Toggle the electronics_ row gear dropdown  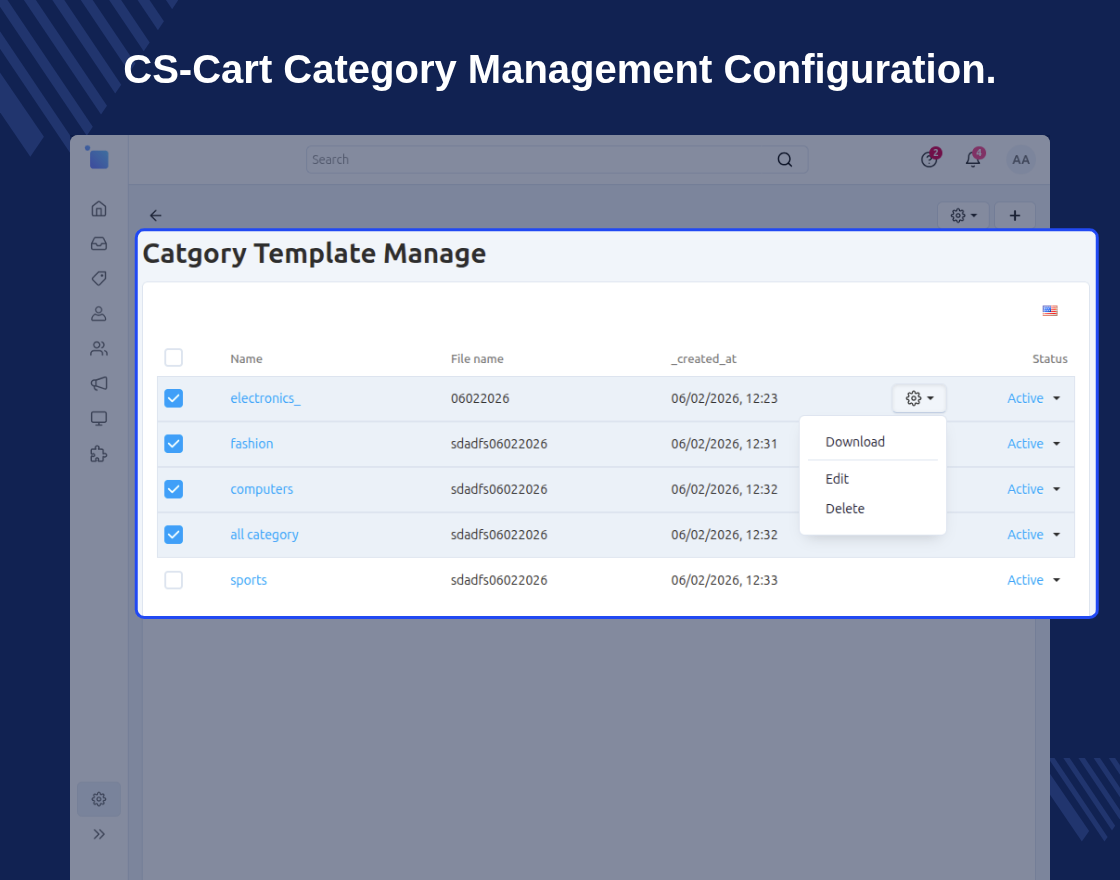click(919, 398)
